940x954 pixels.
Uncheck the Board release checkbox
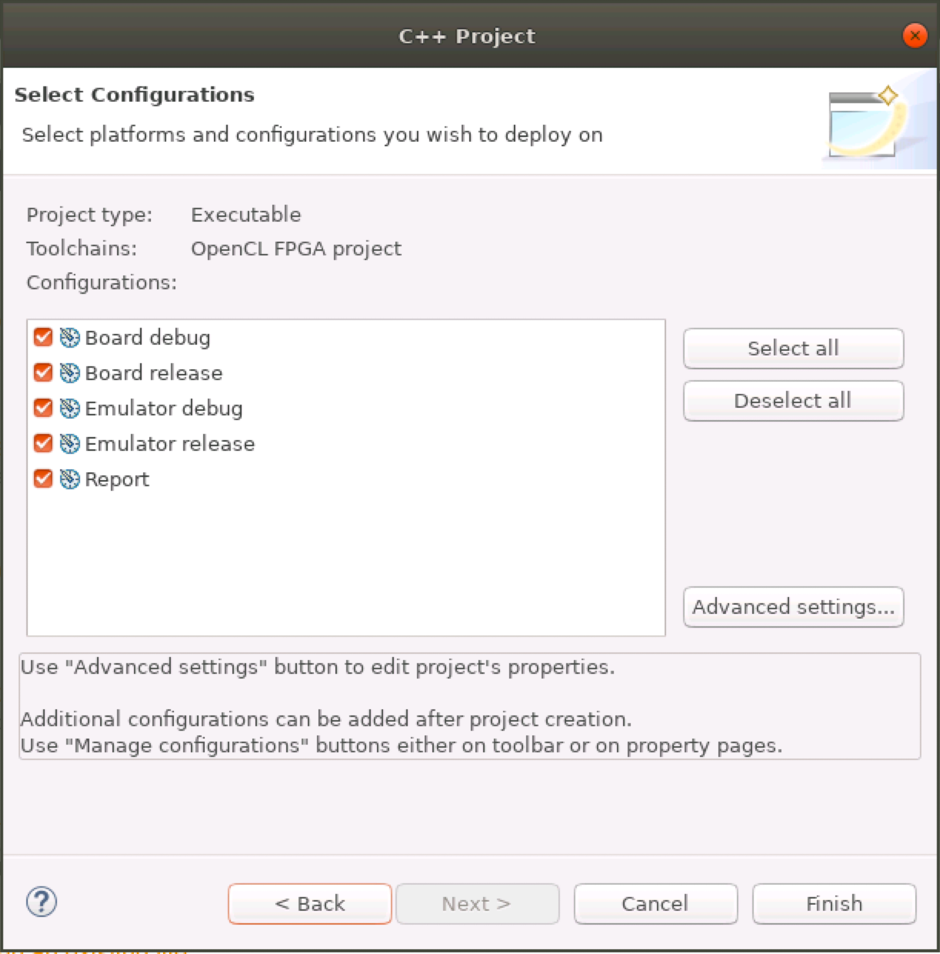[43, 373]
